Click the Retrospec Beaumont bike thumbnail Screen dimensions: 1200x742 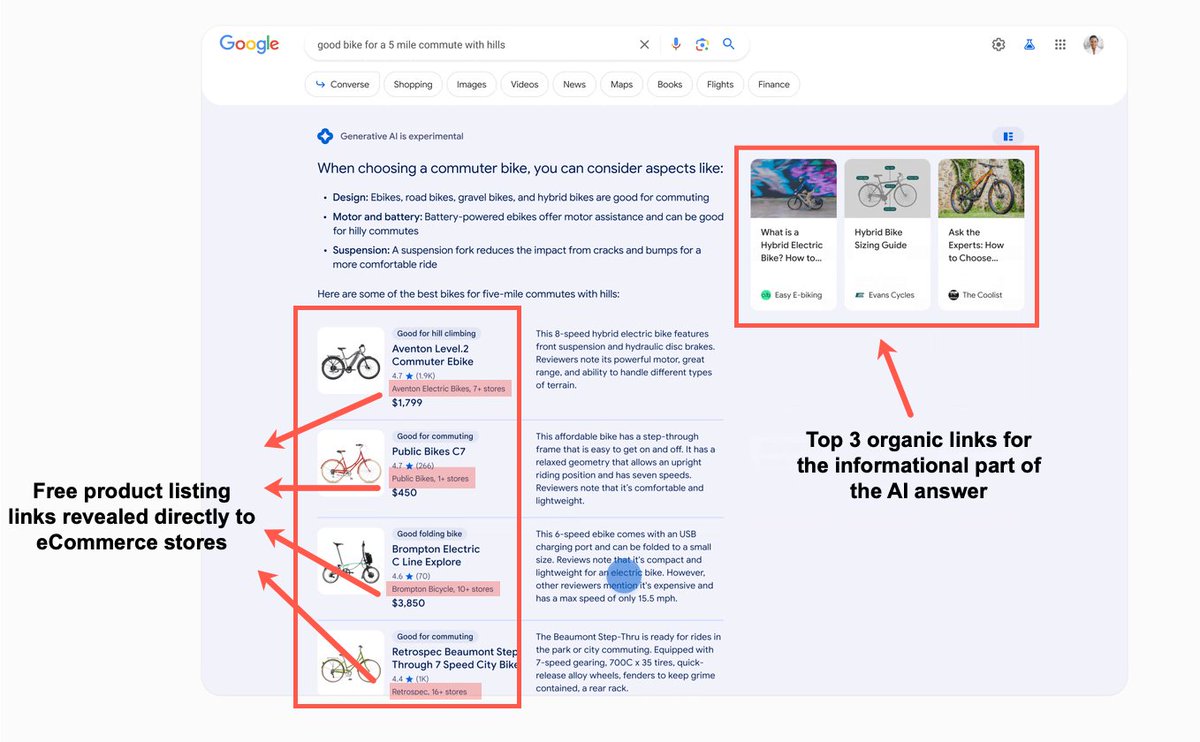point(351,662)
